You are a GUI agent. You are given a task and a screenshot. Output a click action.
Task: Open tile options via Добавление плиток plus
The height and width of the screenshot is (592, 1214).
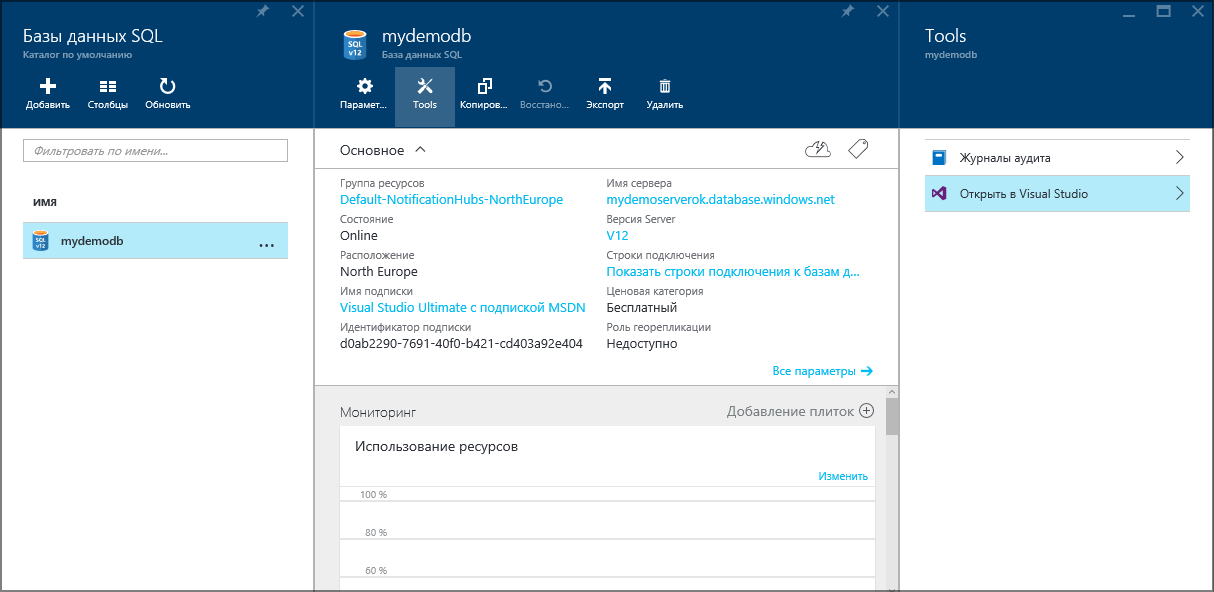pyautogui.click(x=866, y=410)
